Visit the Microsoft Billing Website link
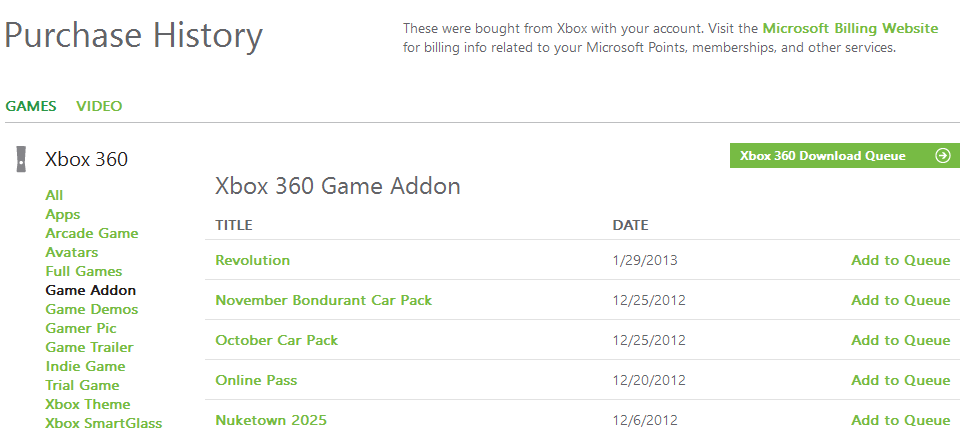The width and height of the screenshot is (966, 435). [x=850, y=29]
